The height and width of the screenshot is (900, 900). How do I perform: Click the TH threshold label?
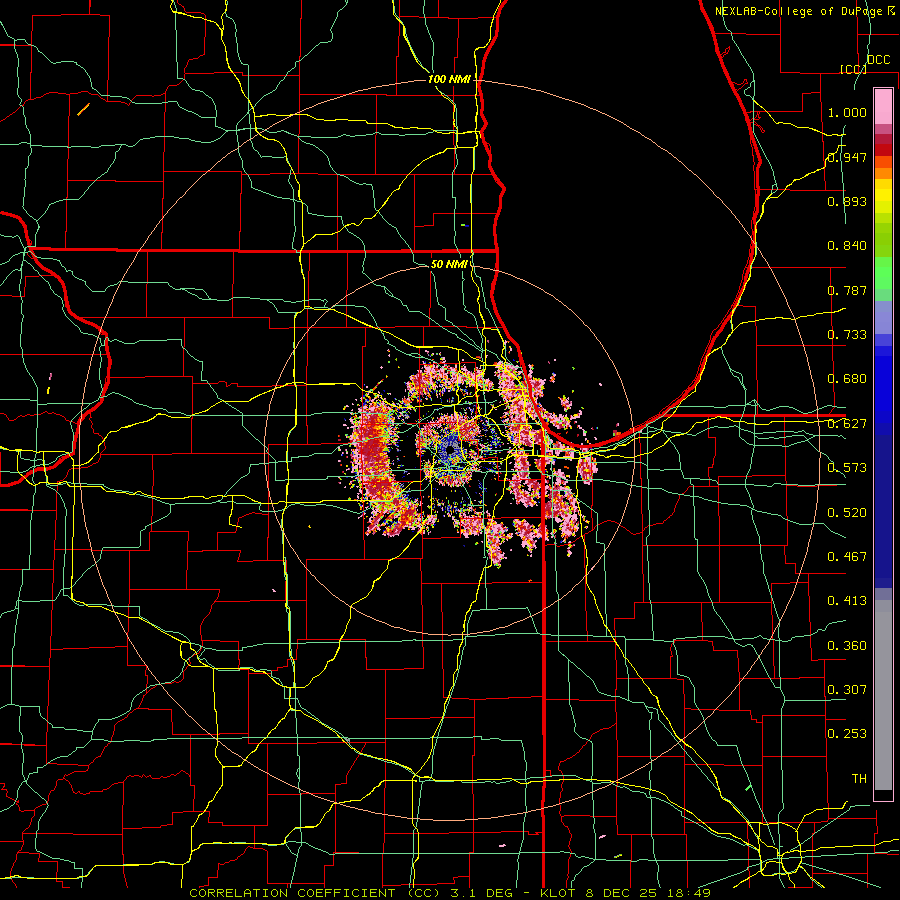click(x=859, y=779)
